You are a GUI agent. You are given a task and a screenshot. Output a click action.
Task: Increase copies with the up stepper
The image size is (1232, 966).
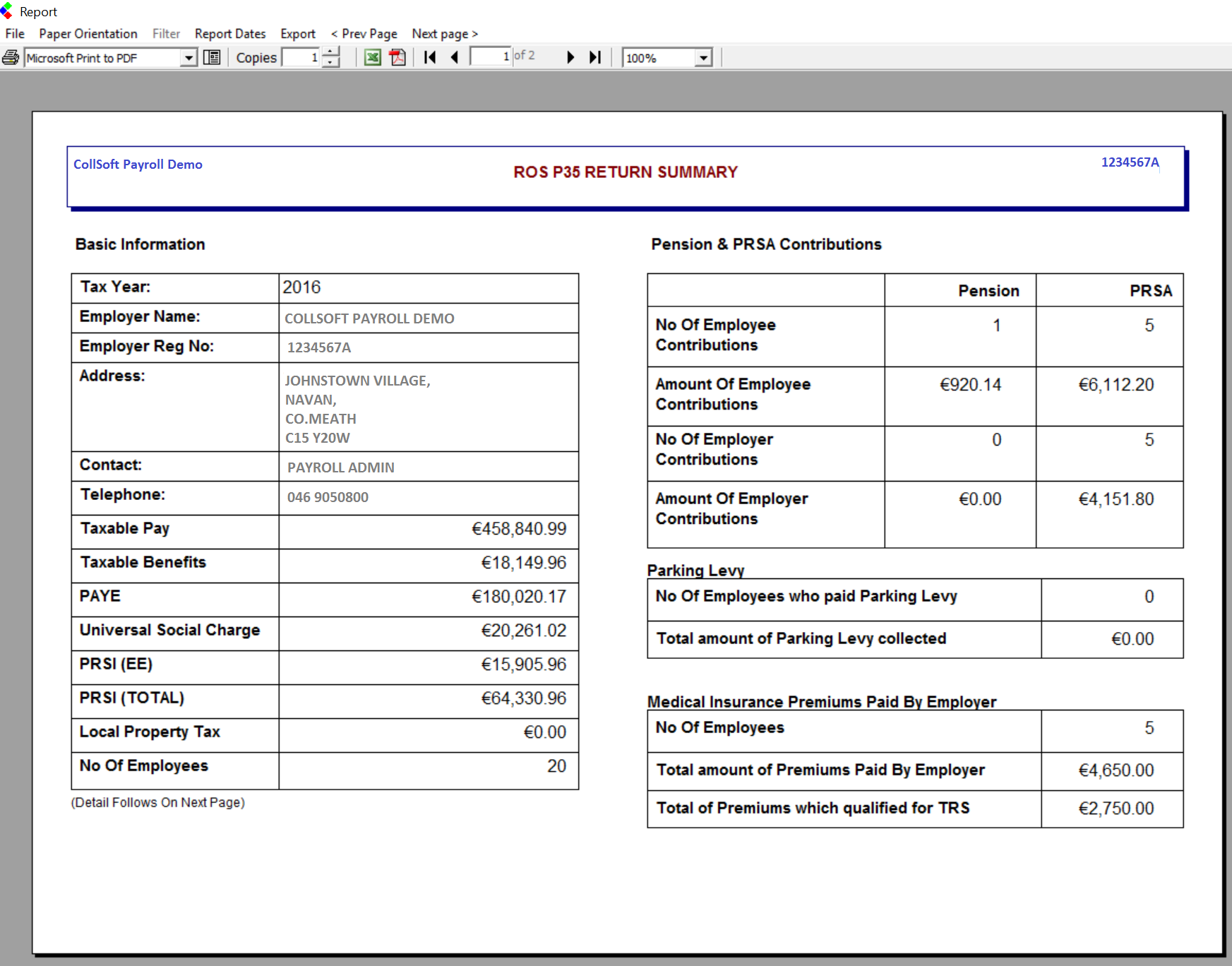pos(330,52)
